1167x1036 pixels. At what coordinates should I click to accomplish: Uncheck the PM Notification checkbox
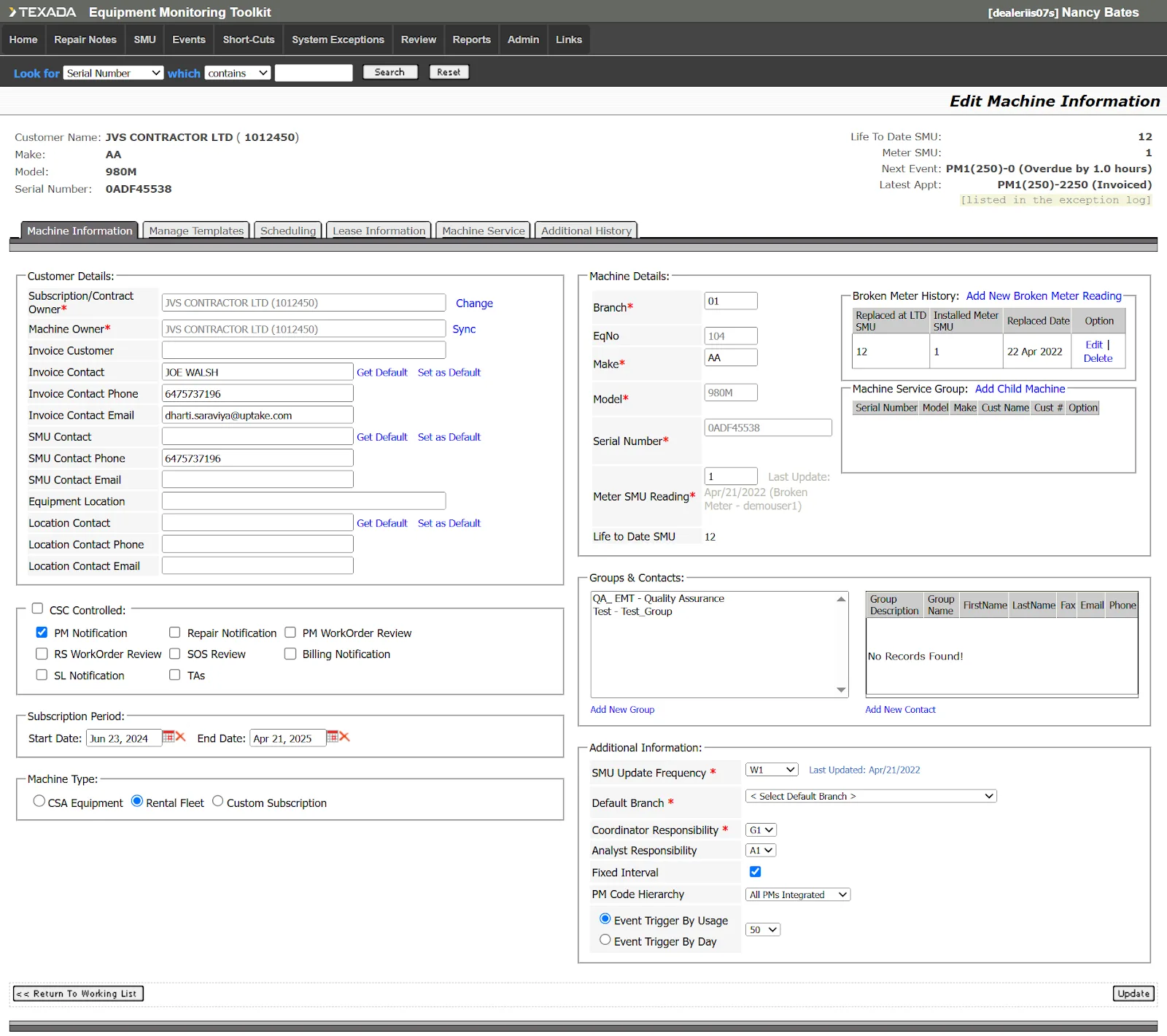42,633
